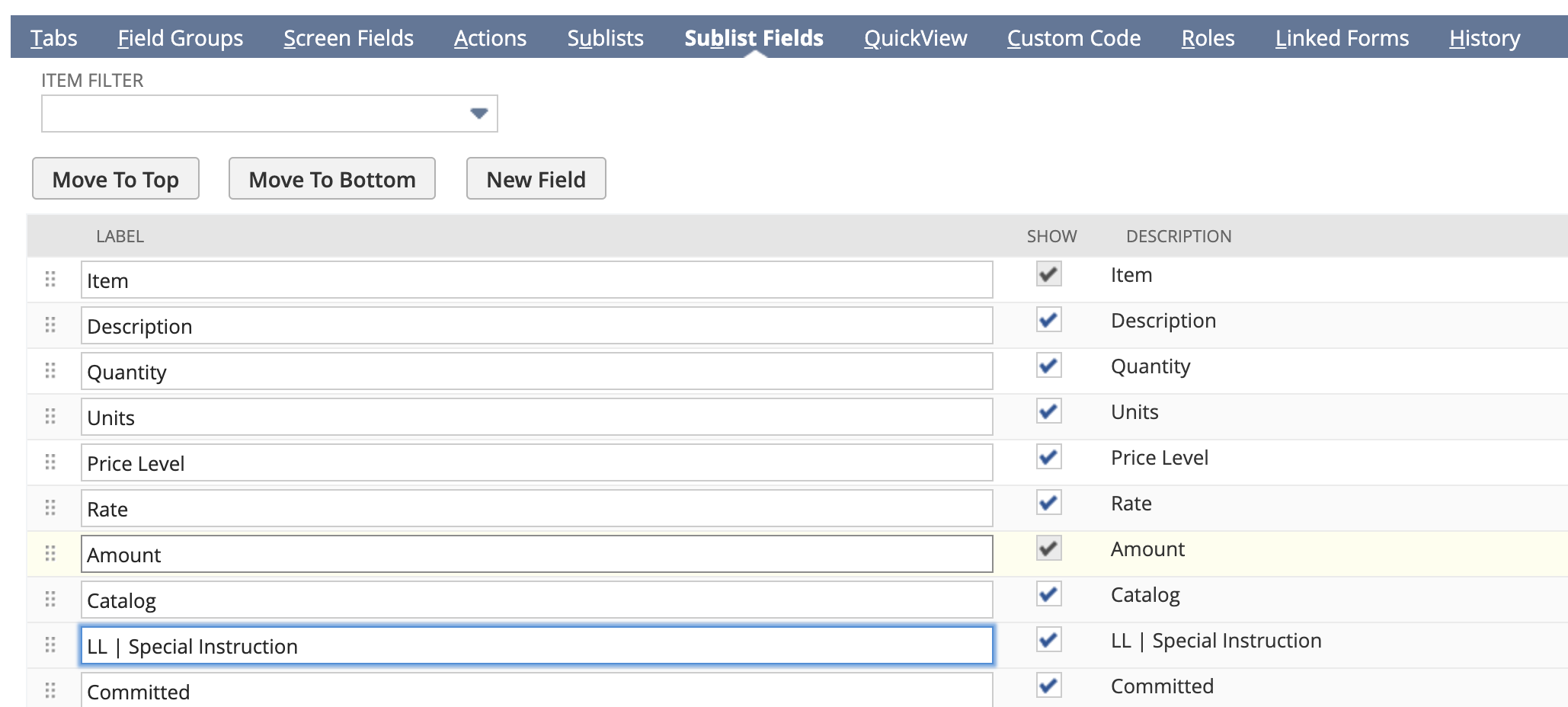Click the drag handle beside Committed row
The height and width of the screenshot is (707, 1568).
coord(50,691)
